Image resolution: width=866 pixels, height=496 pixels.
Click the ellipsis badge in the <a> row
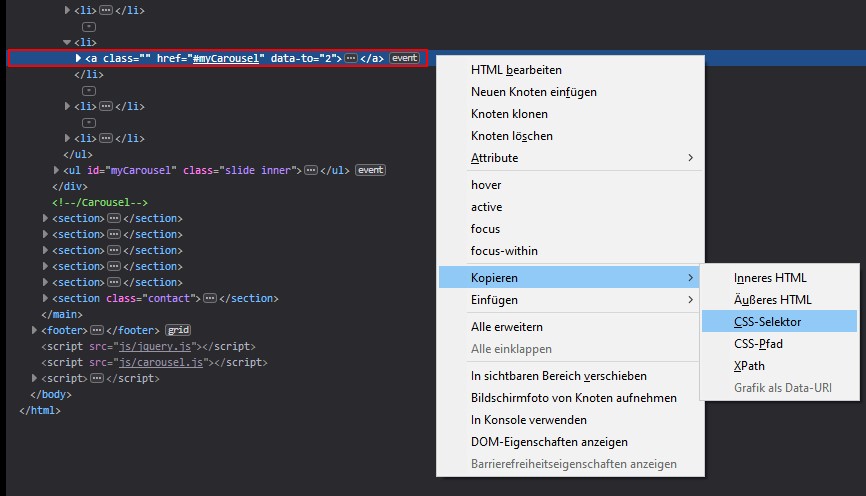click(351, 58)
